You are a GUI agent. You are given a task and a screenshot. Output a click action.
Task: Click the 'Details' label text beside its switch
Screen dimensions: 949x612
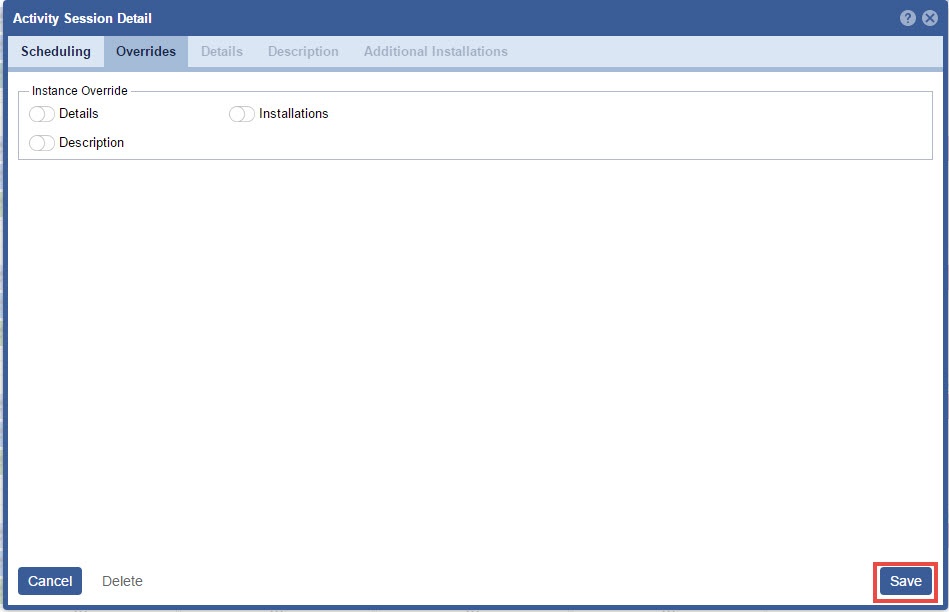click(78, 114)
